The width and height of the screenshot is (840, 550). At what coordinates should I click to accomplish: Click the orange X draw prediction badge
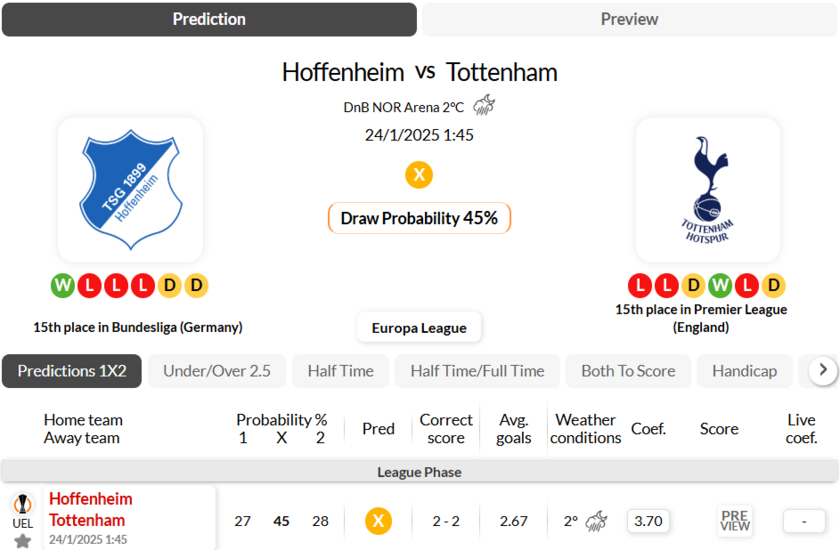coord(419,175)
